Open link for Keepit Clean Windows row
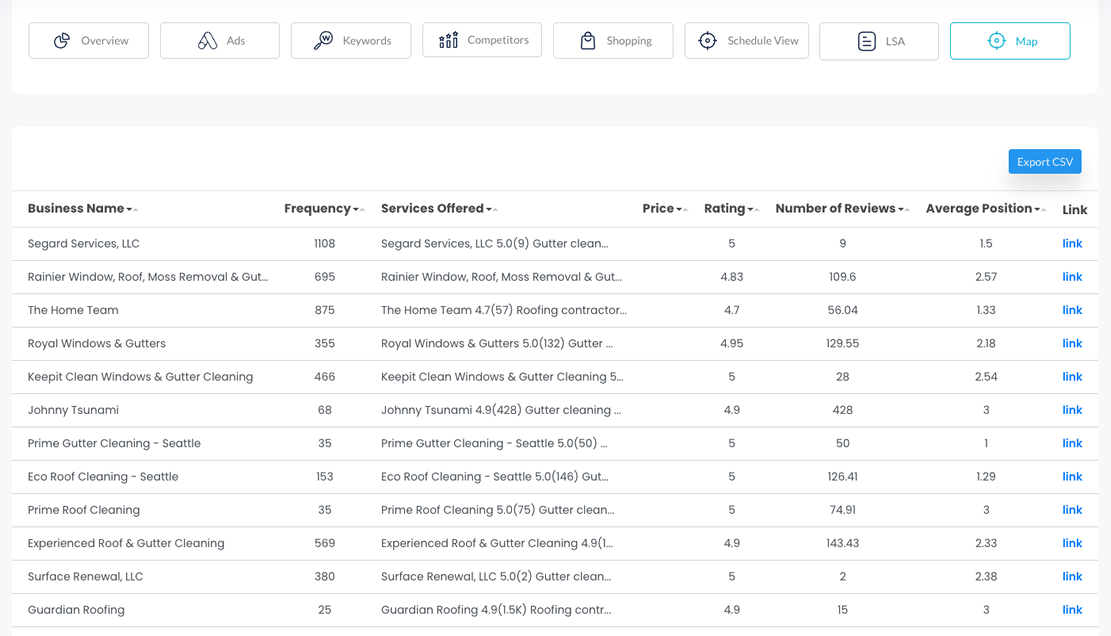This screenshot has width=1111, height=636. click(x=1072, y=377)
